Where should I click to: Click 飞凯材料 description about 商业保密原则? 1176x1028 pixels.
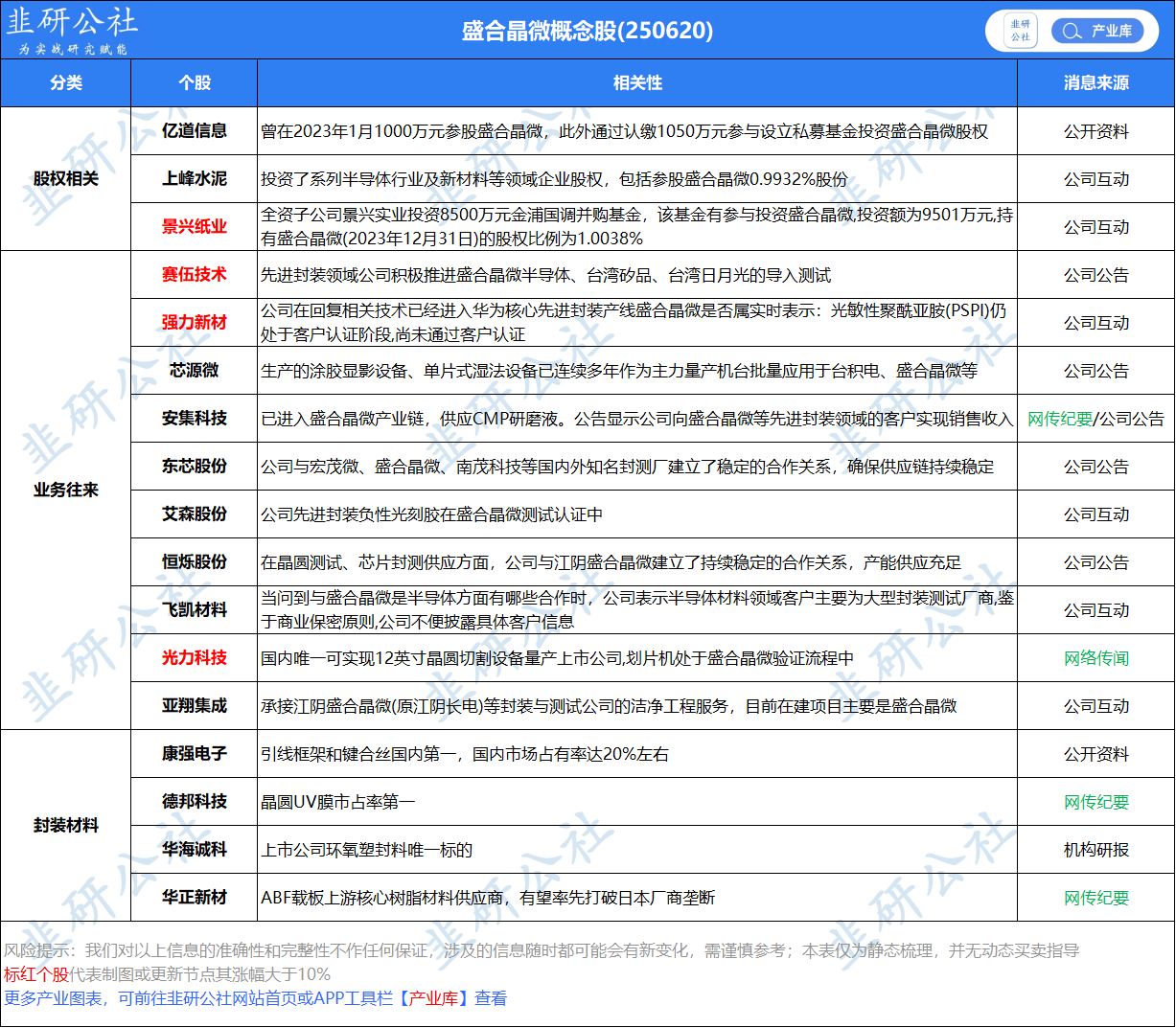tap(636, 610)
